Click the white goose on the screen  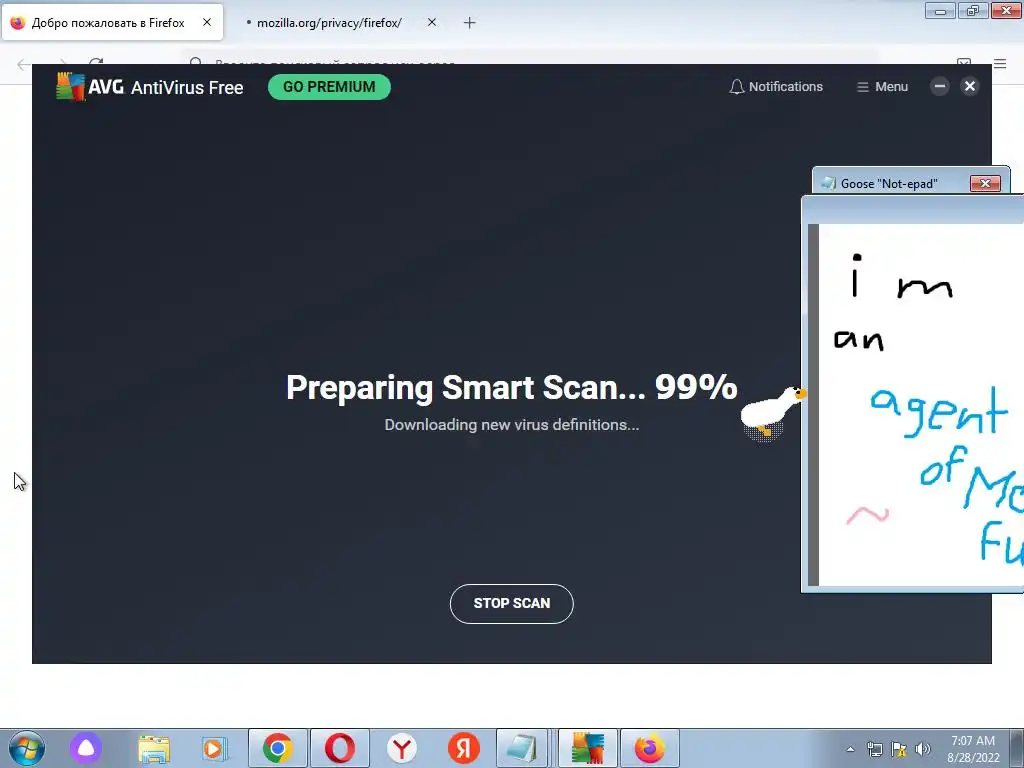coord(773,413)
